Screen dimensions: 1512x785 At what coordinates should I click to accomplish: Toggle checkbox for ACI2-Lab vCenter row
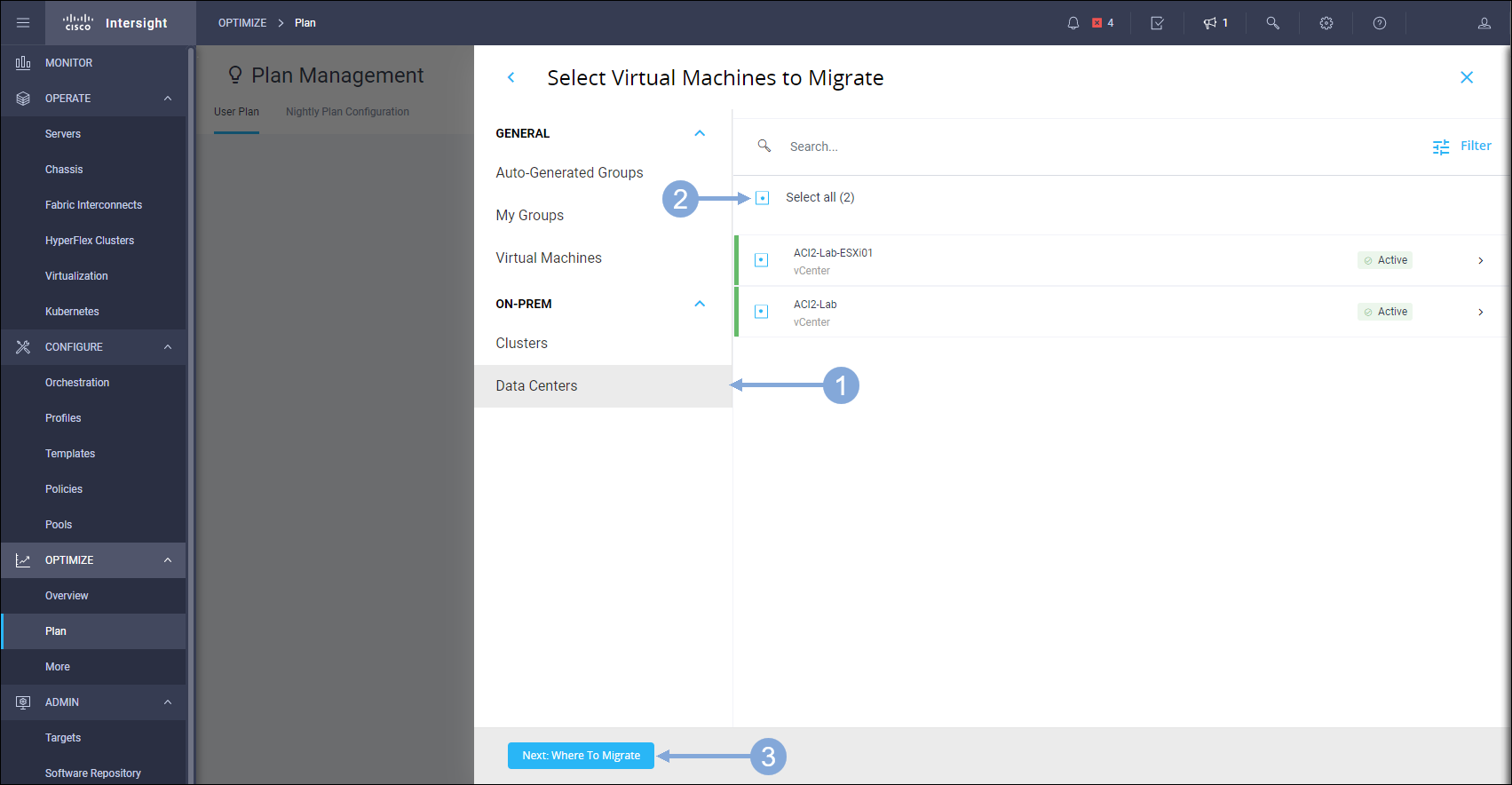pyautogui.click(x=761, y=312)
